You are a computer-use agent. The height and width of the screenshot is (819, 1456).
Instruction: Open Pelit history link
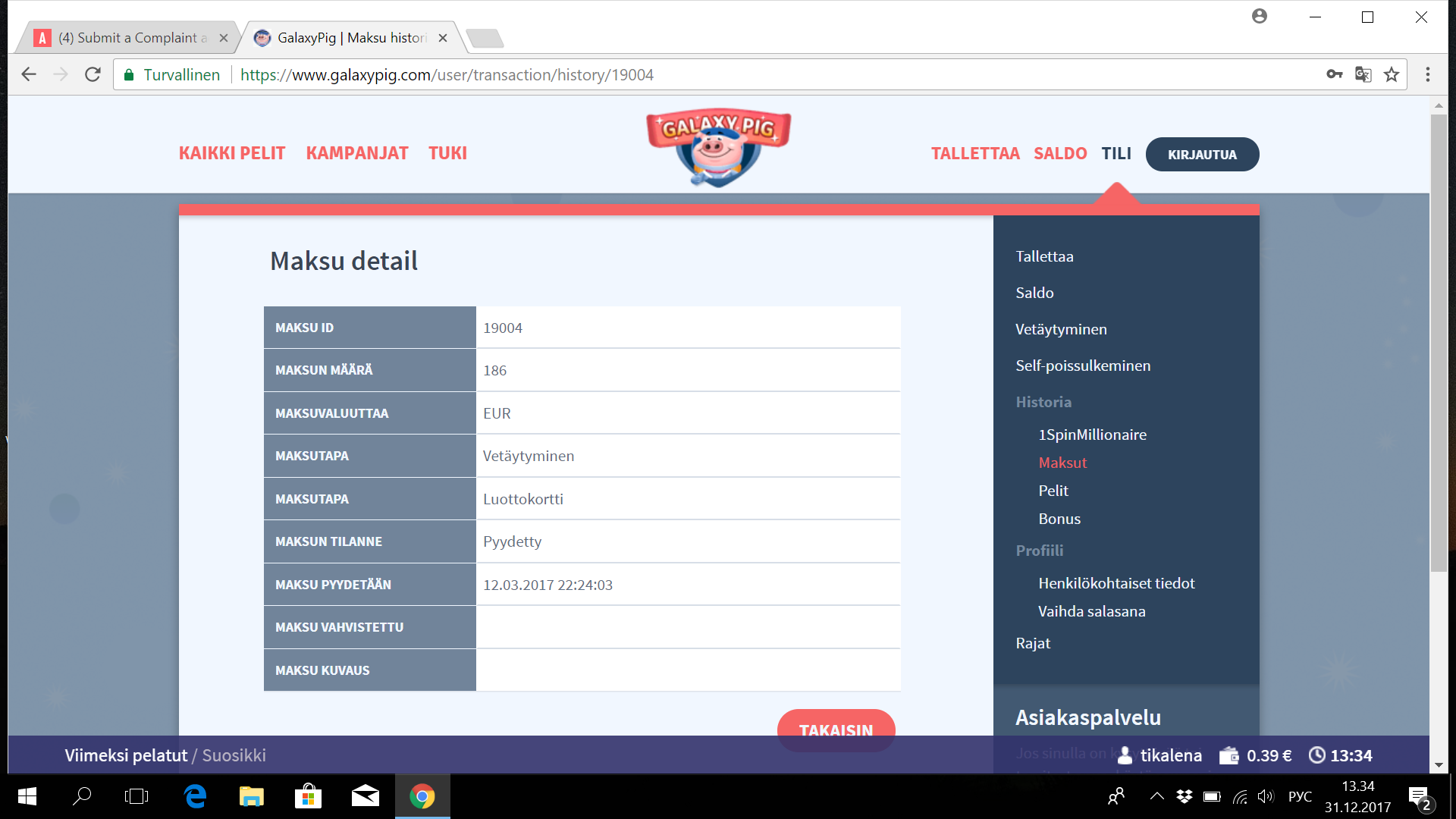pos(1053,491)
